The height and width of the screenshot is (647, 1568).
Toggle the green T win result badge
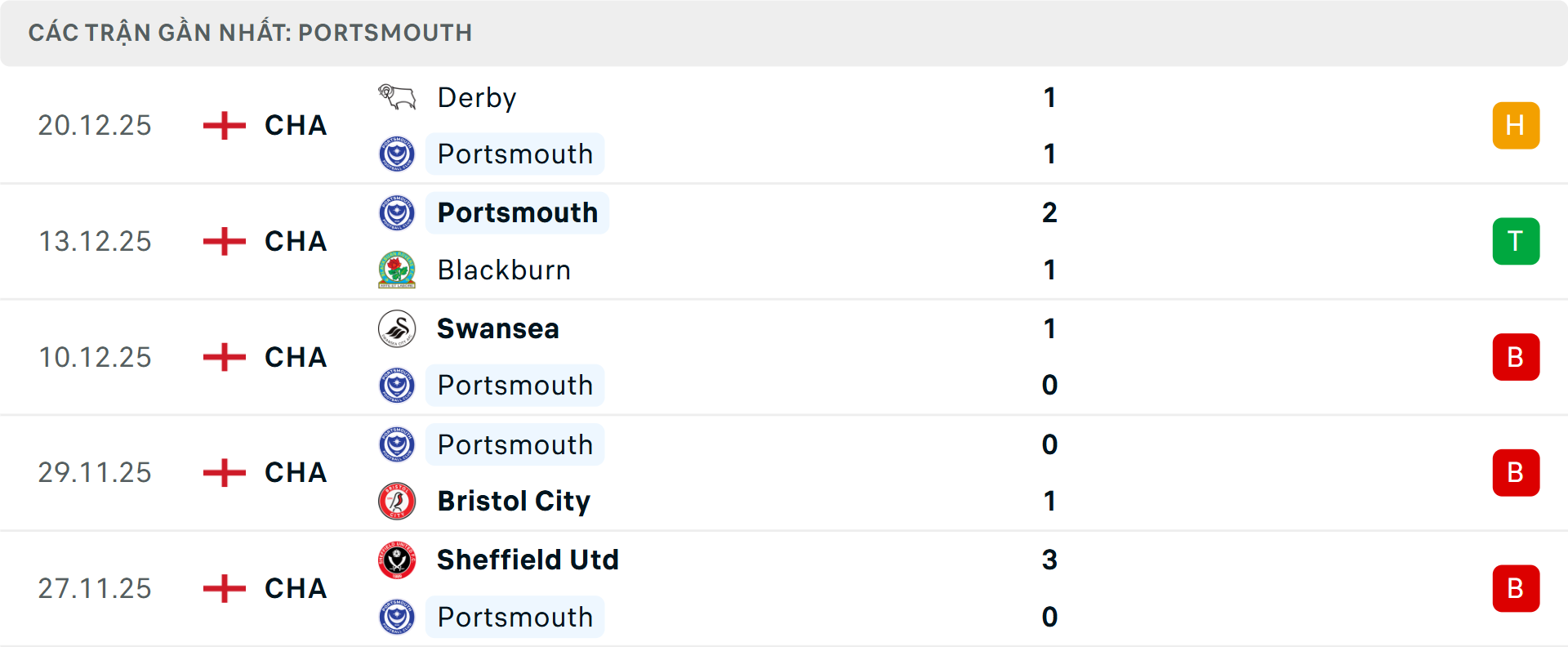(x=1517, y=241)
